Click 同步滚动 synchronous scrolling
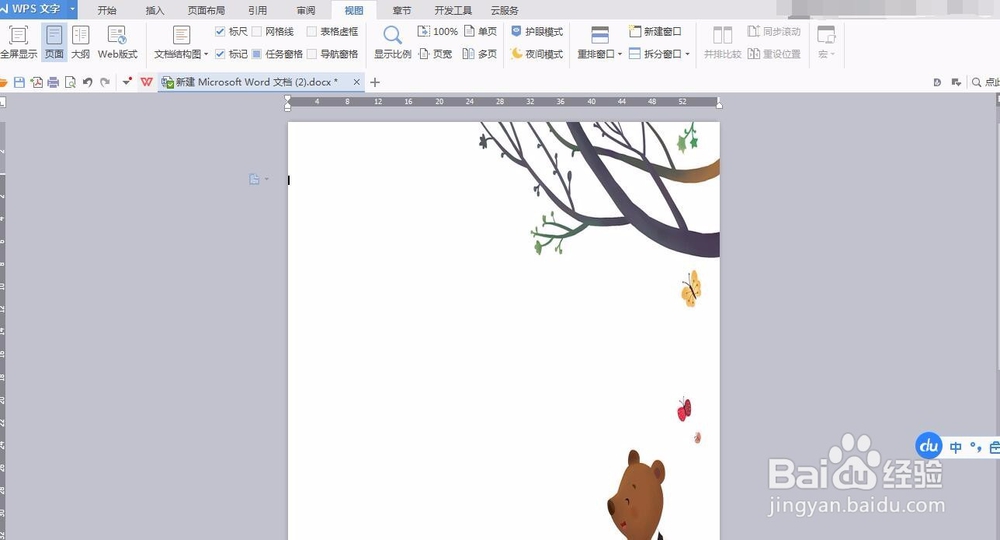The height and width of the screenshot is (540, 1000). (x=774, y=31)
